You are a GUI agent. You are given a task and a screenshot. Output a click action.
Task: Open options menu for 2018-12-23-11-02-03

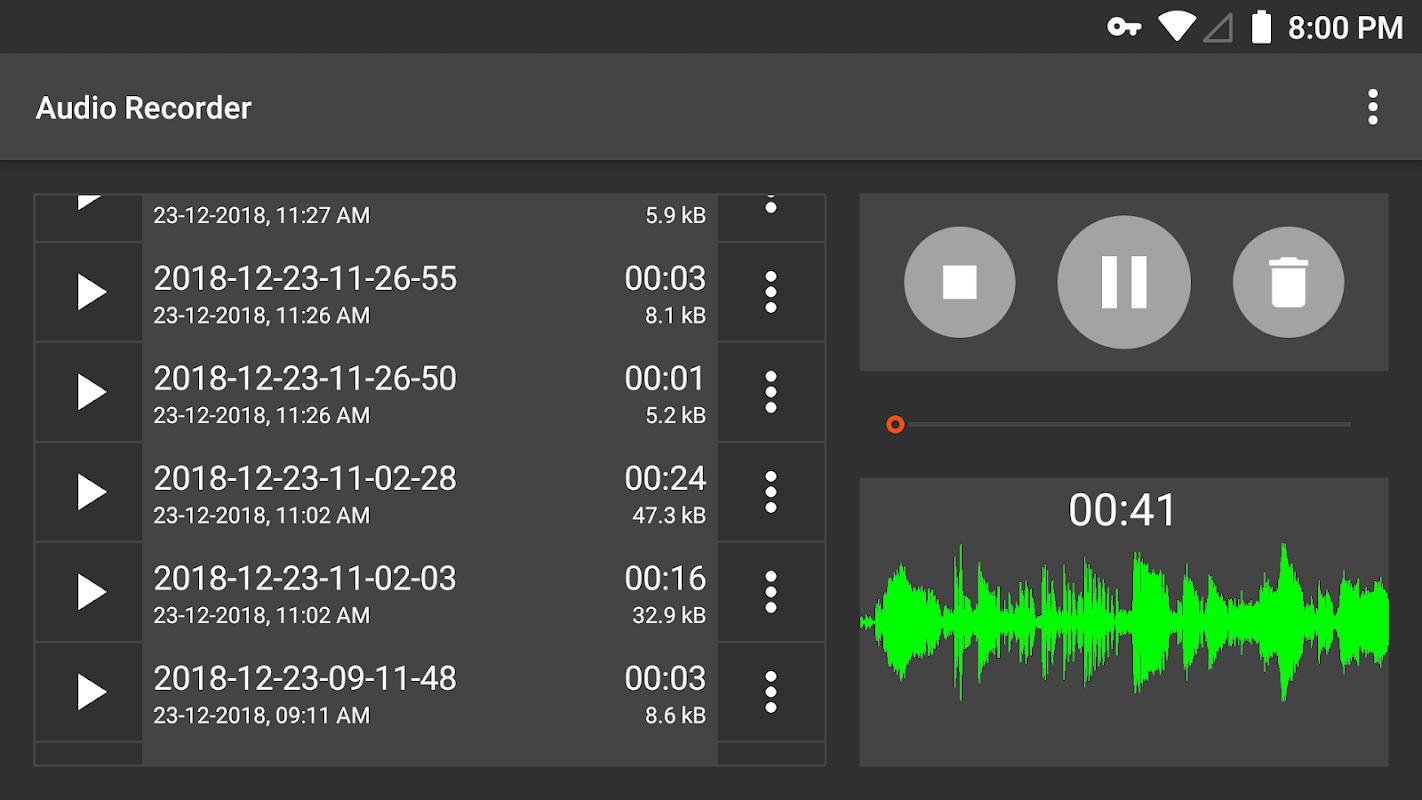pyautogui.click(x=771, y=592)
